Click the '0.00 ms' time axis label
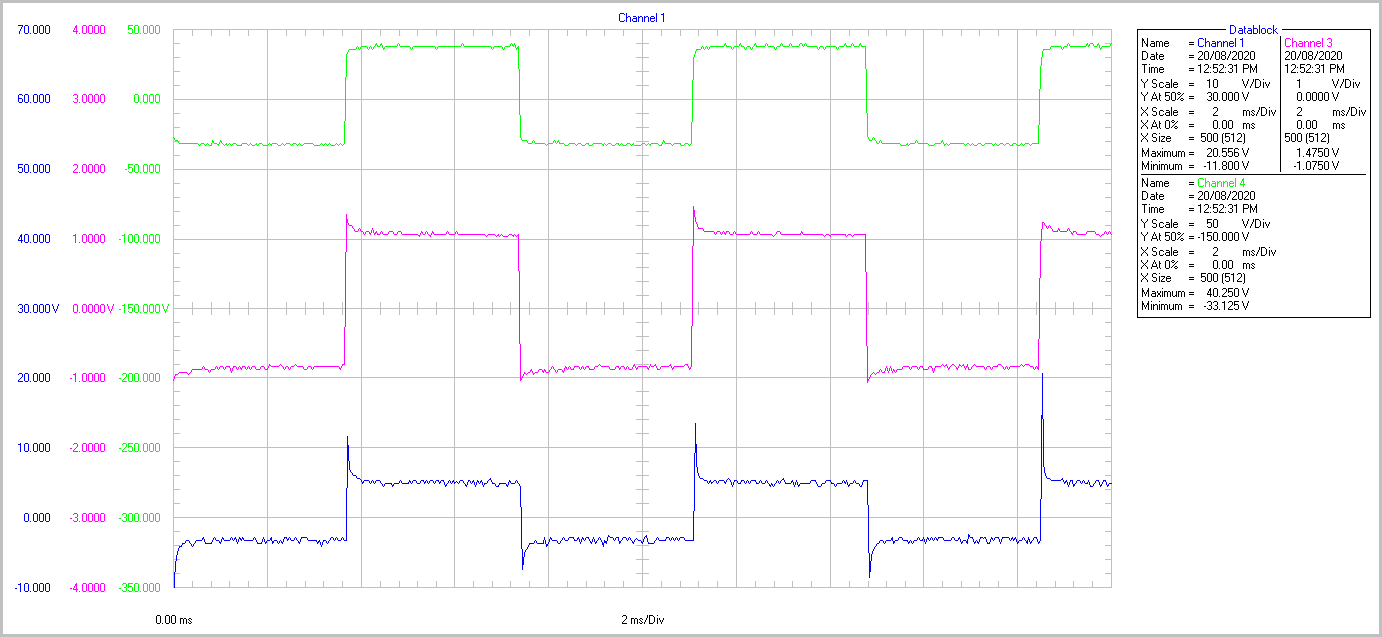 [x=174, y=620]
